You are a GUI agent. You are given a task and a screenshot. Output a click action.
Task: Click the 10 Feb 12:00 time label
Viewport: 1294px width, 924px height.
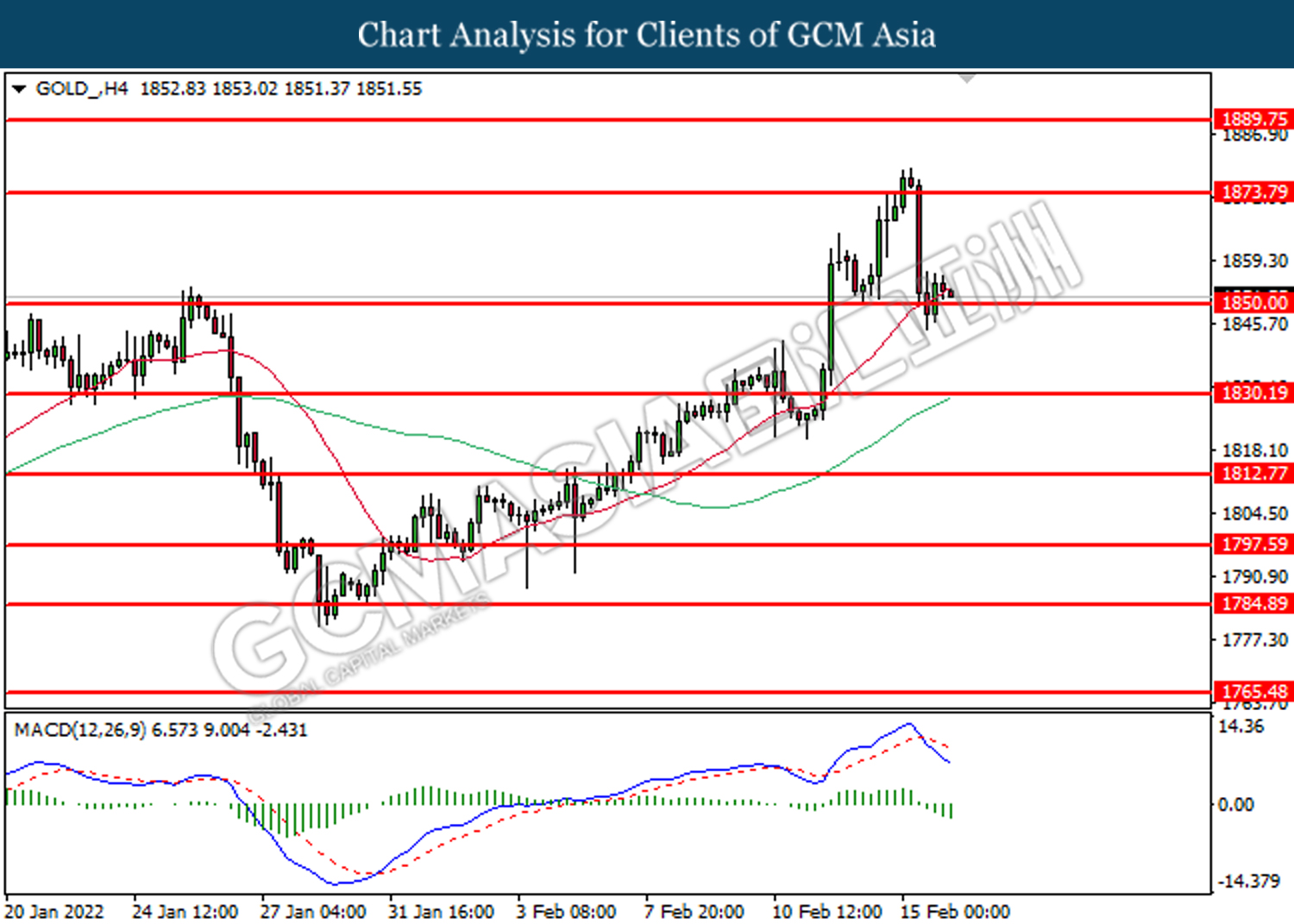[826, 912]
